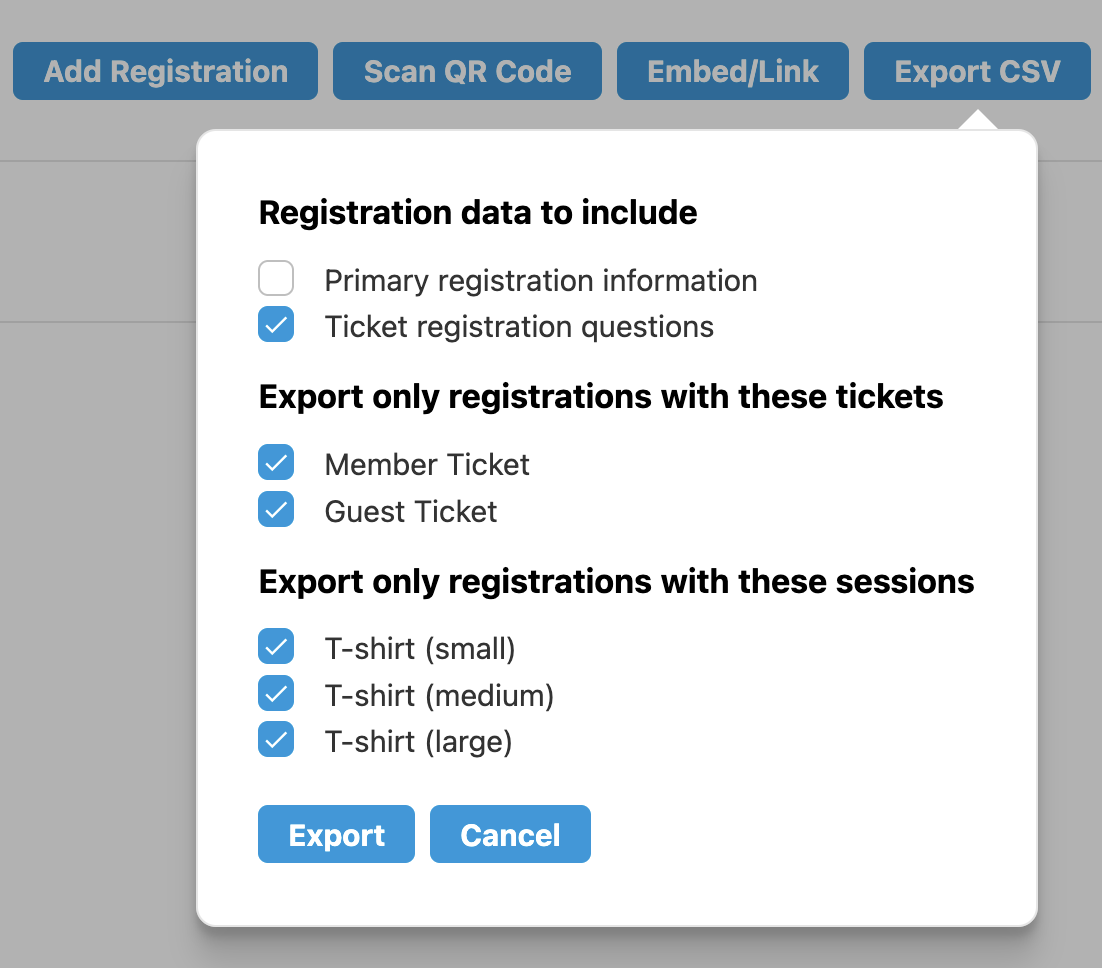Click the 'Guest Ticket' label text
The image size is (1102, 968).
[411, 512]
